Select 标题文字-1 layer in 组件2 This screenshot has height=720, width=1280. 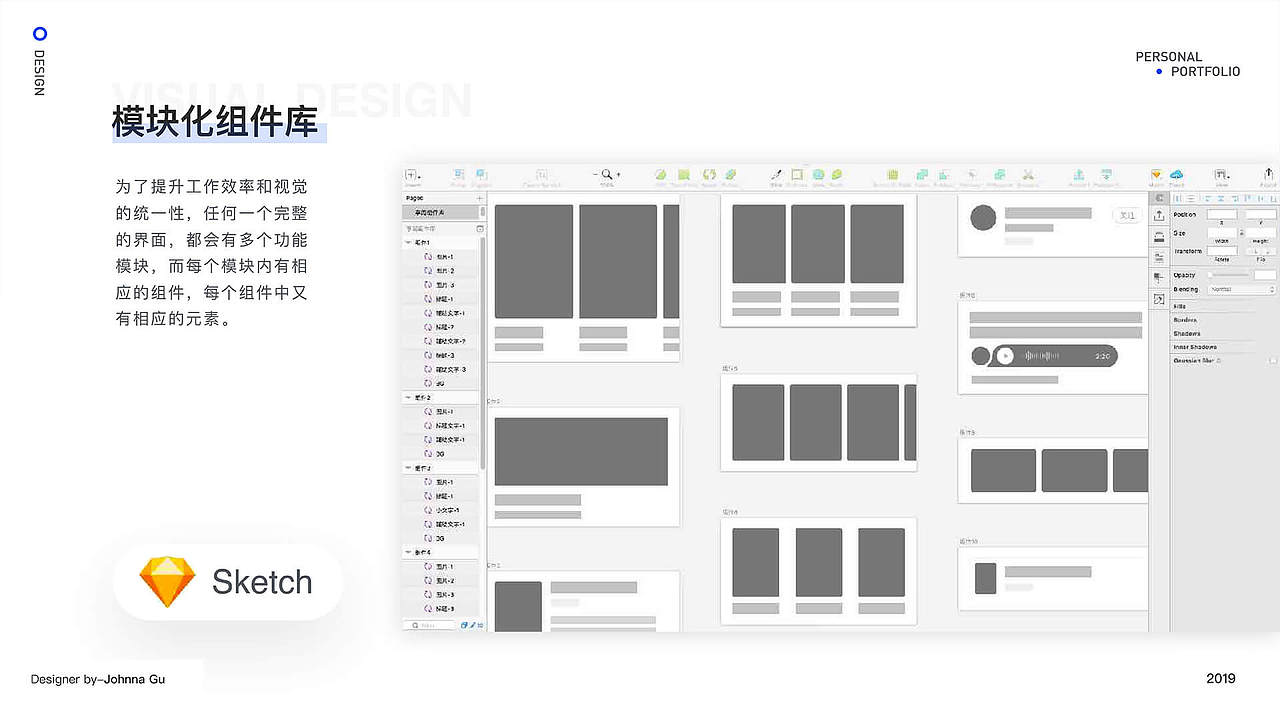click(449, 426)
